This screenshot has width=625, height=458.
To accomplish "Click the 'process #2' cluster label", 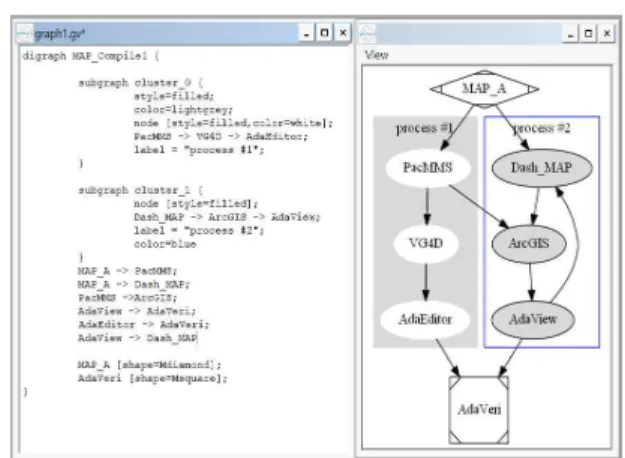I will [541, 128].
